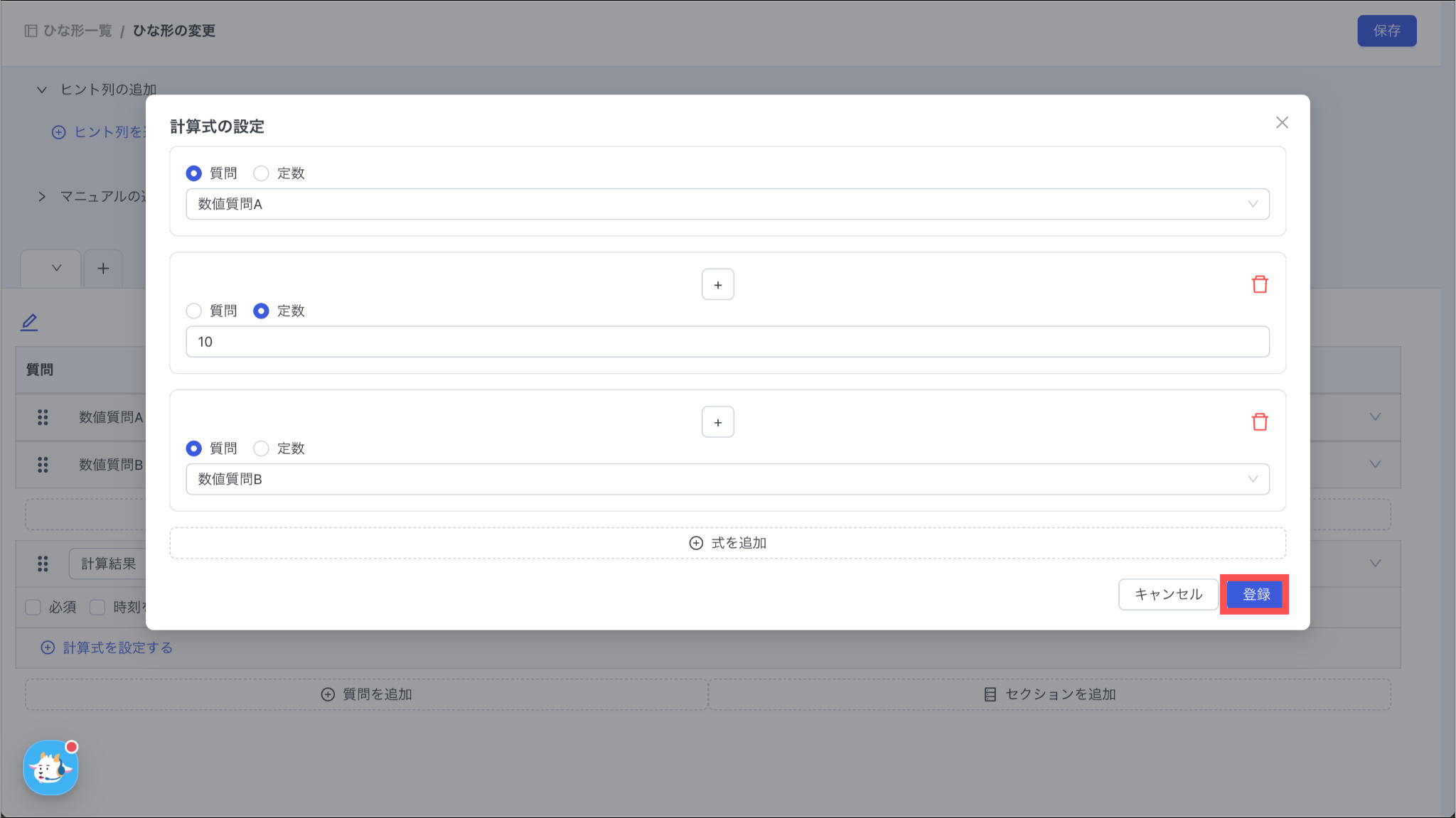Open the 数値質問B dropdown

tap(727, 479)
